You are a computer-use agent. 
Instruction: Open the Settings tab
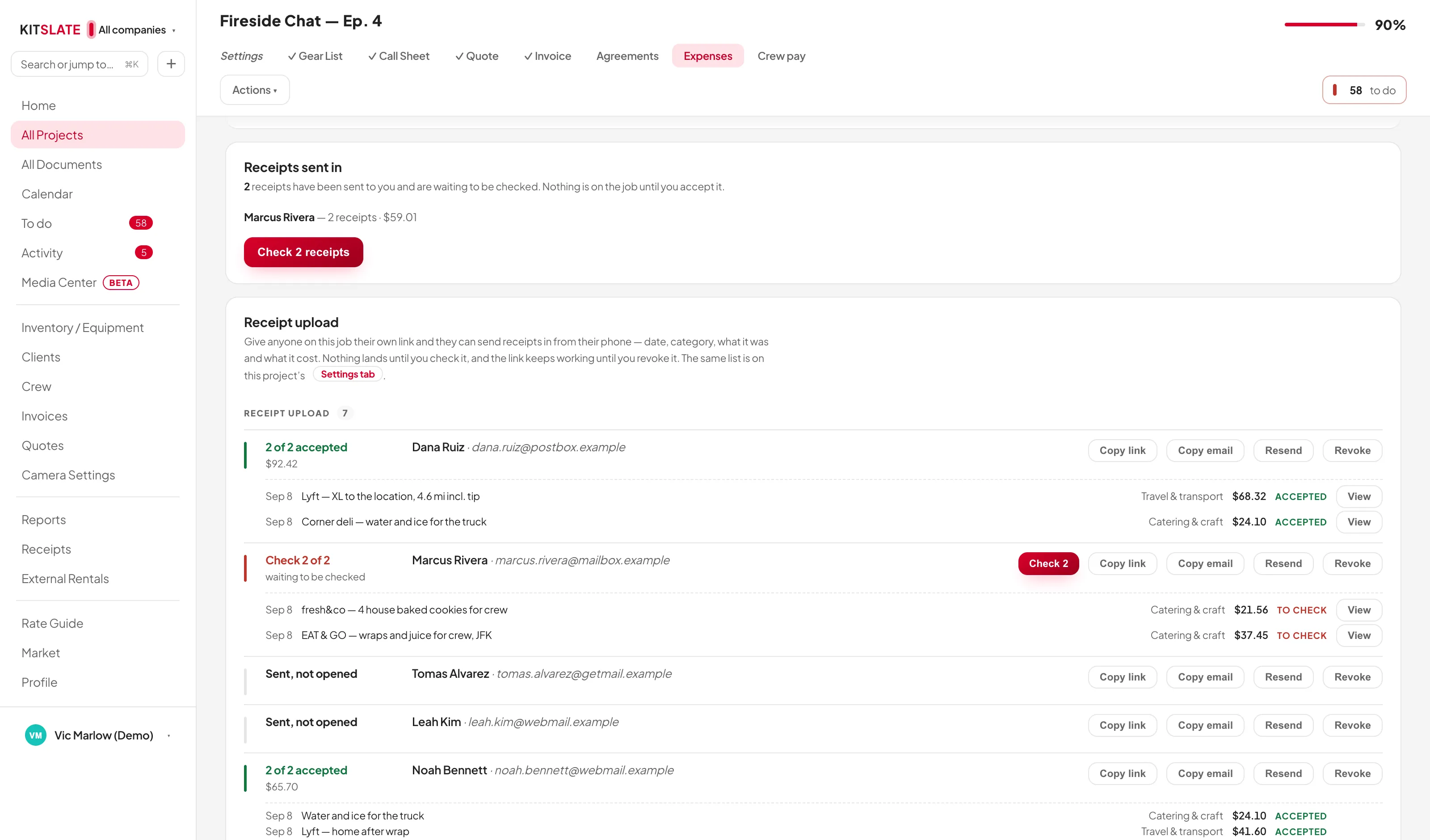[241, 55]
